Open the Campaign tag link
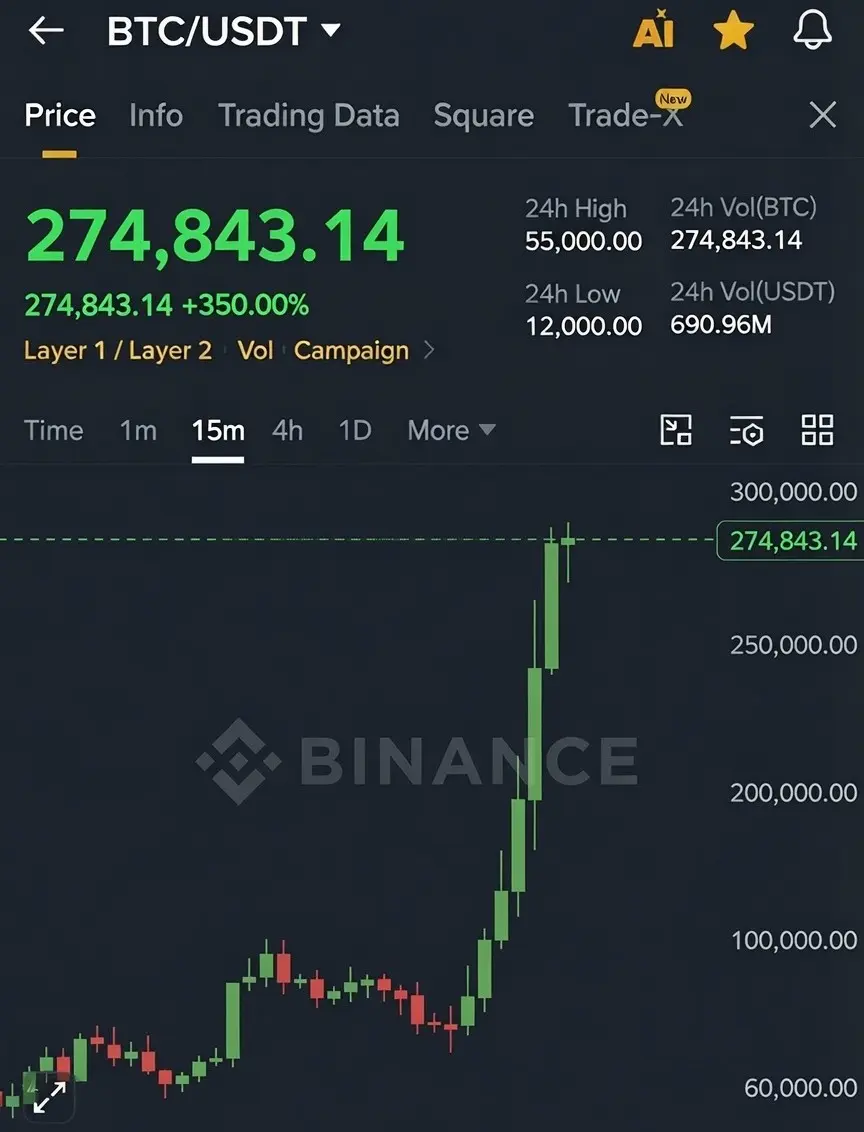 (352, 350)
